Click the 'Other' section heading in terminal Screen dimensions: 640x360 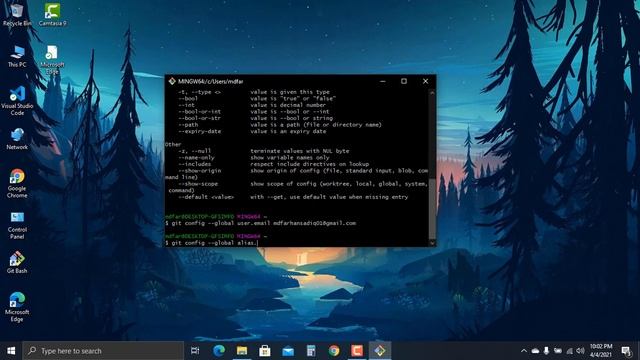coord(173,144)
